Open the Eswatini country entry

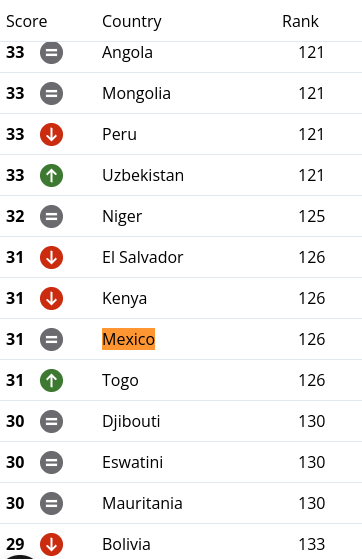133,462
